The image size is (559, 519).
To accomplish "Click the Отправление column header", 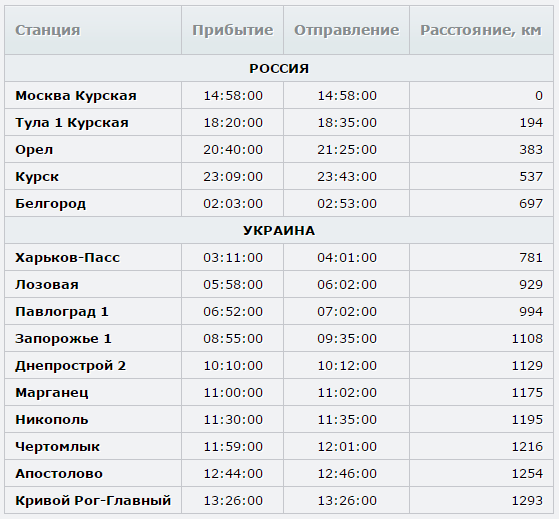I will pyautogui.click(x=346, y=30).
